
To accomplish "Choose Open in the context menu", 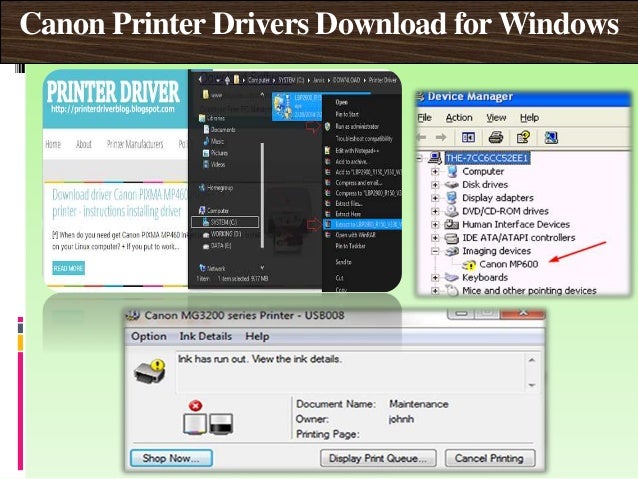I will tap(341, 102).
